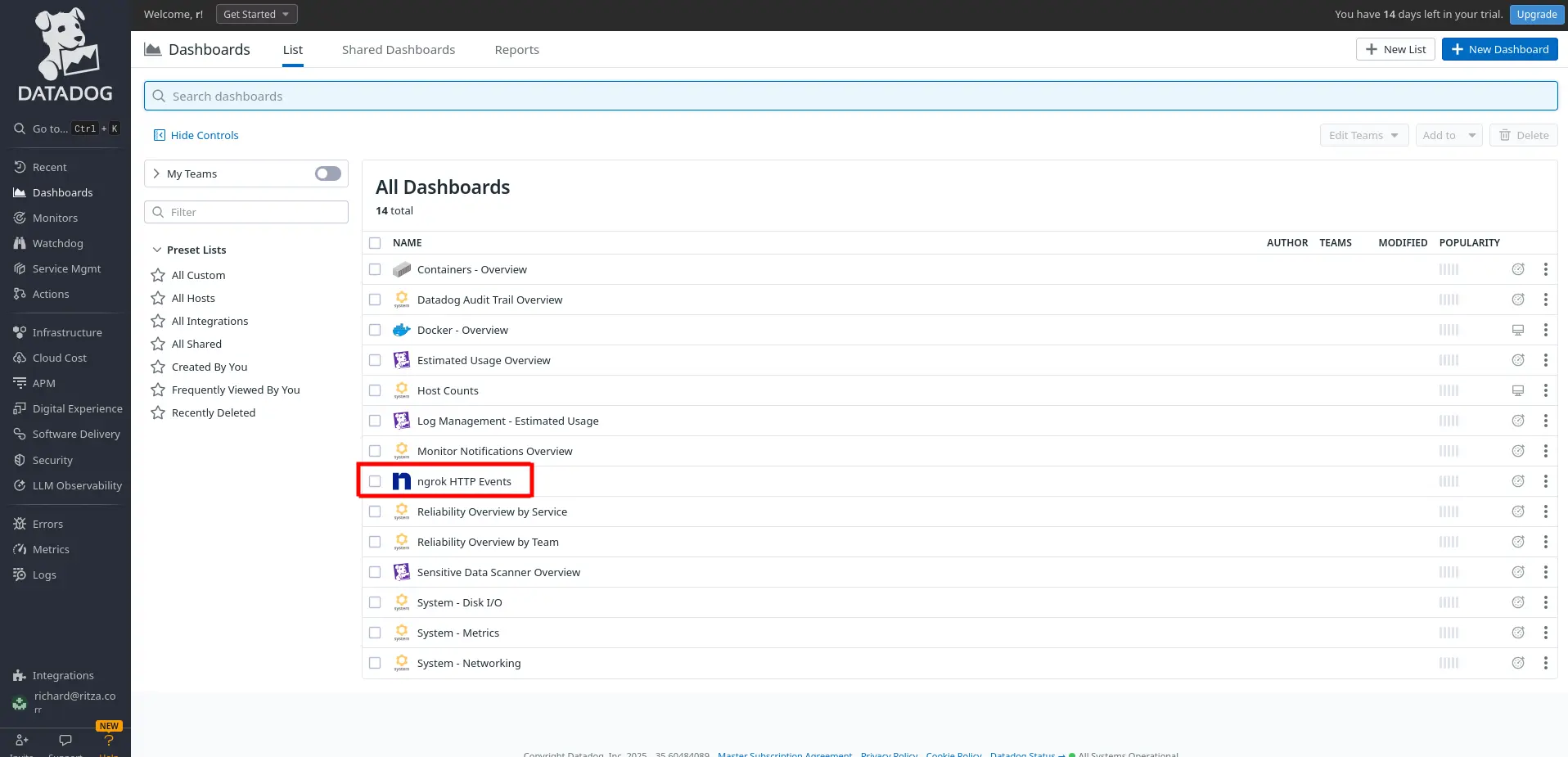1568x757 pixels.
Task: Open Go to... quick search
Action: click(65, 128)
